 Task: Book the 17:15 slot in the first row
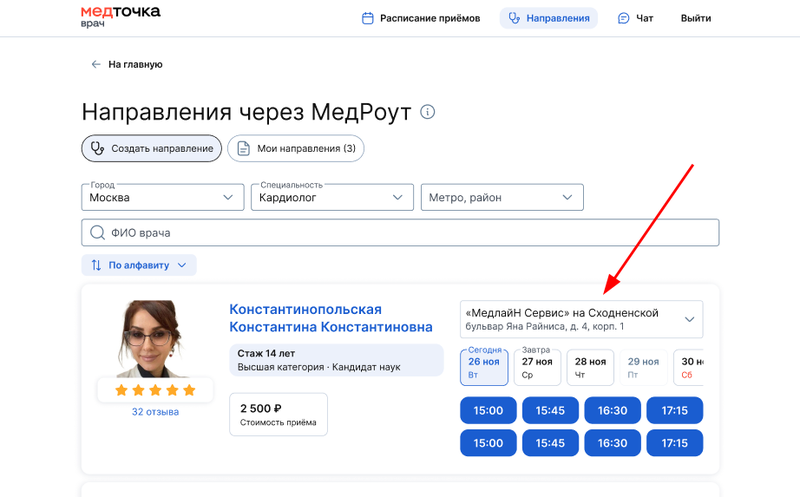point(674,410)
